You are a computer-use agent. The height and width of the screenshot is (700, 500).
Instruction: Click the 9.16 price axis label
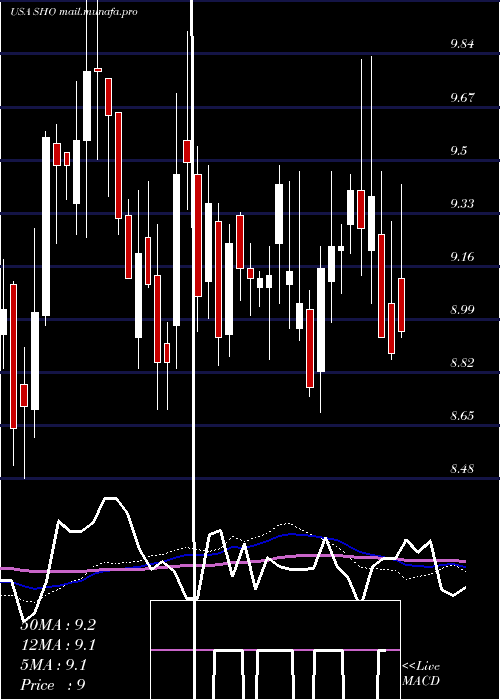(462, 256)
